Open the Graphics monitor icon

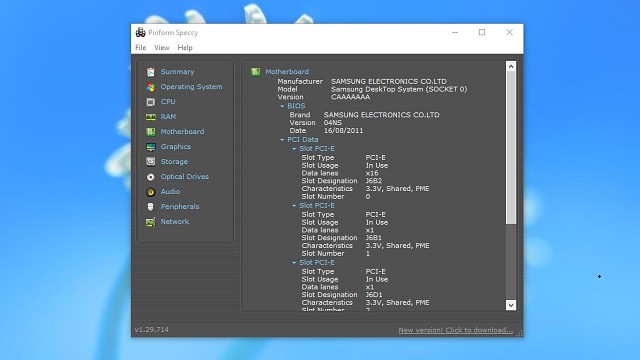[x=151, y=147]
